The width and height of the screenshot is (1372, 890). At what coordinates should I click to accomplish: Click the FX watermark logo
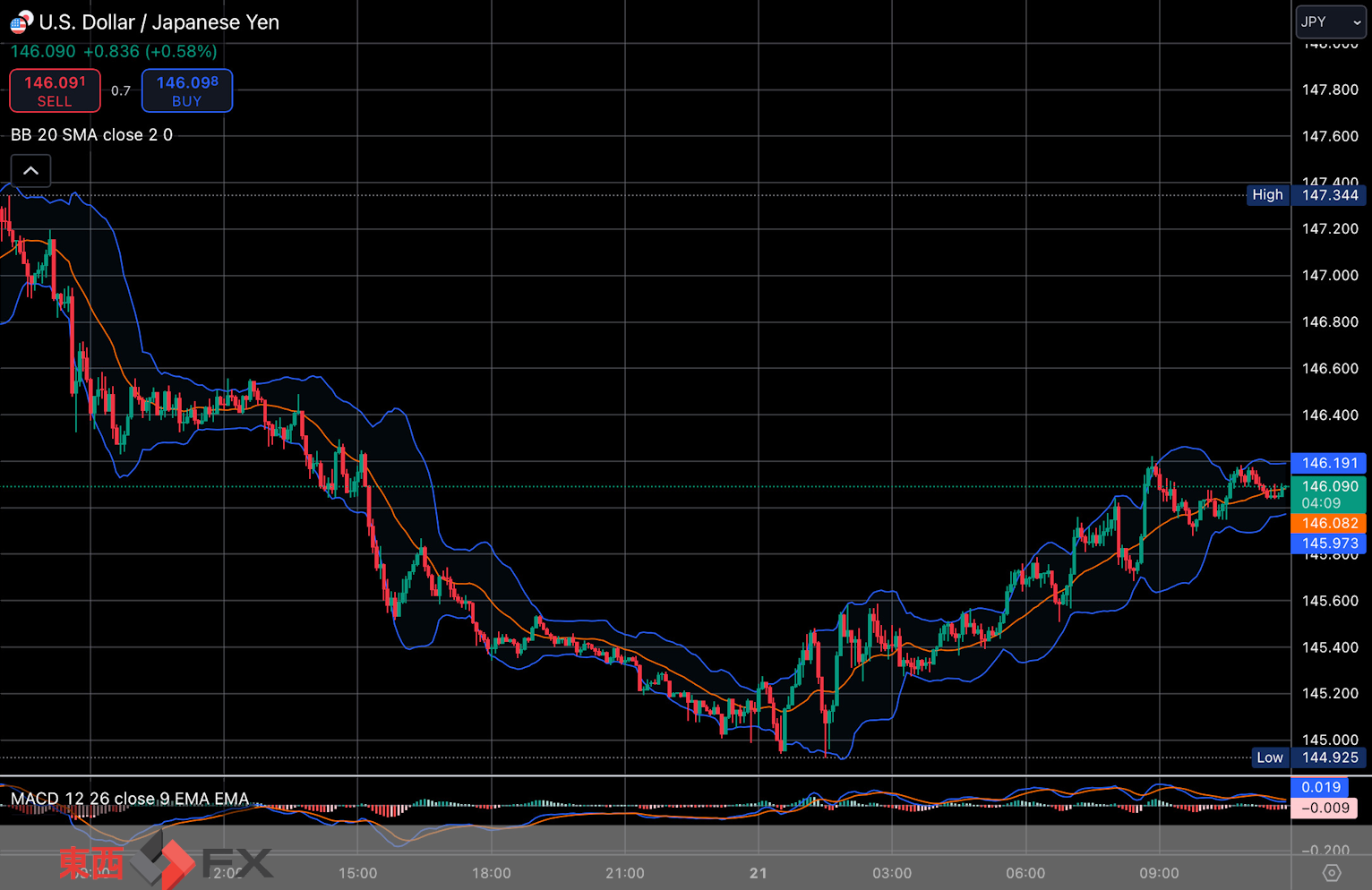pyautogui.click(x=166, y=861)
